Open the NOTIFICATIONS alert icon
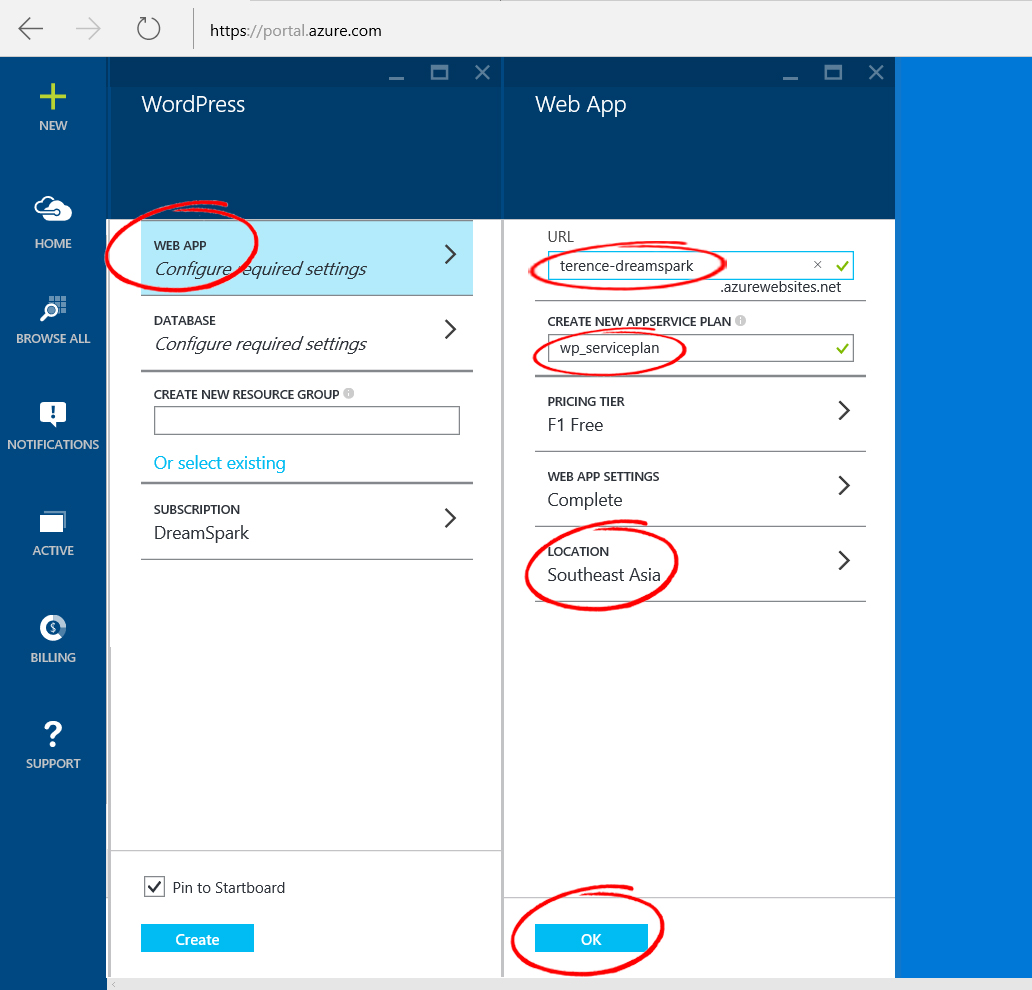Screen dimensions: 1032x990 pyautogui.click(x=53, y=414)
